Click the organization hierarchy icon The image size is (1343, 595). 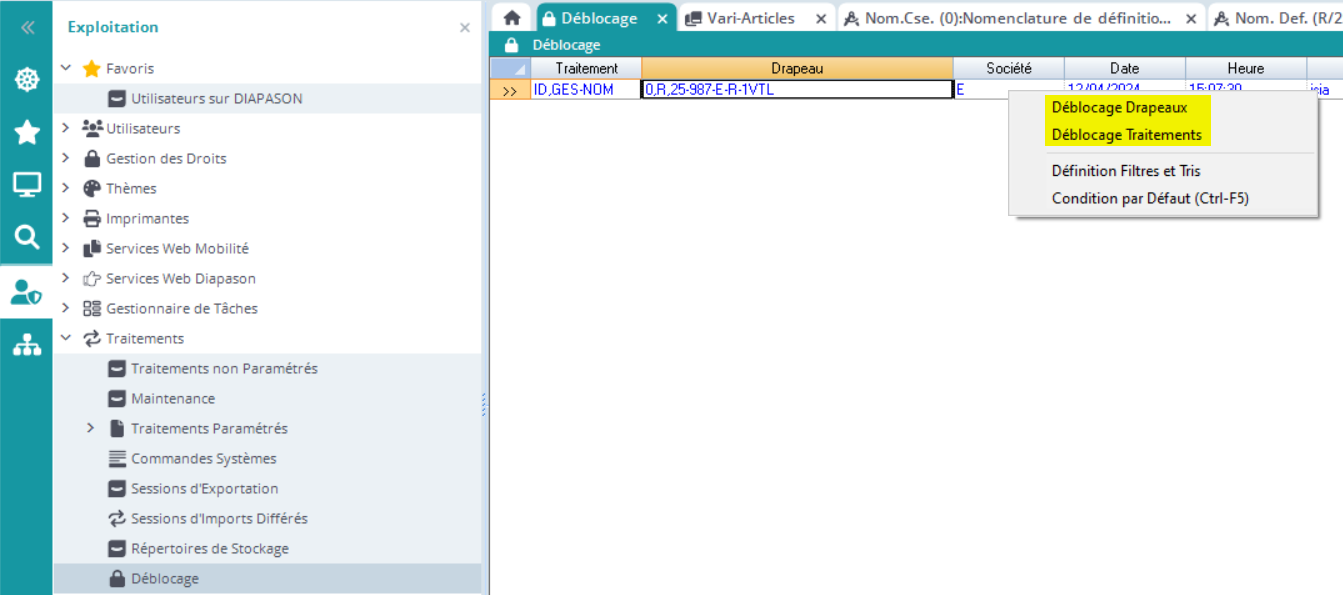(26, 345)
